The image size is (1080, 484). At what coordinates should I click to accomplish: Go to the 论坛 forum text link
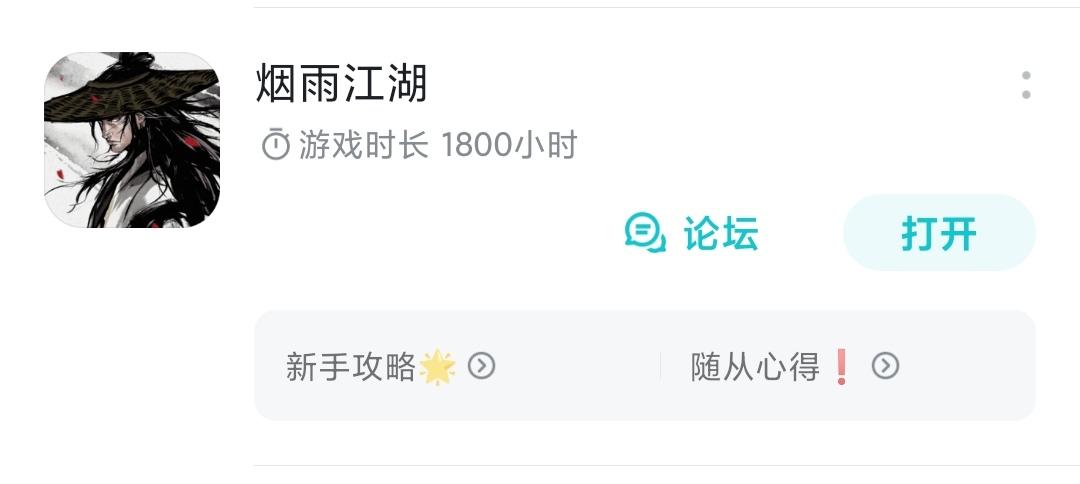pyautogui.click(x=721, y=233)
